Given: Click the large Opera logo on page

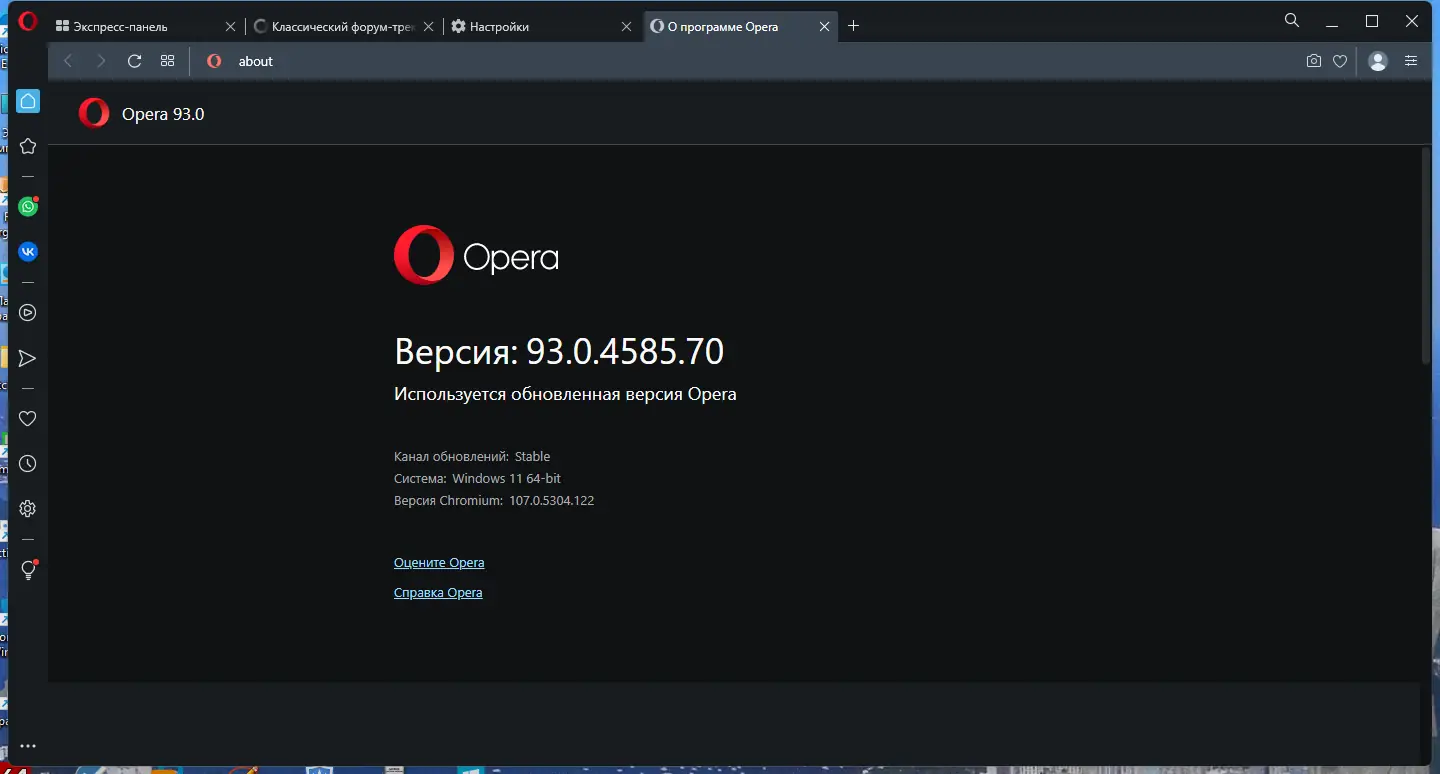Looking at the screenshot, I should coord(476,255).
